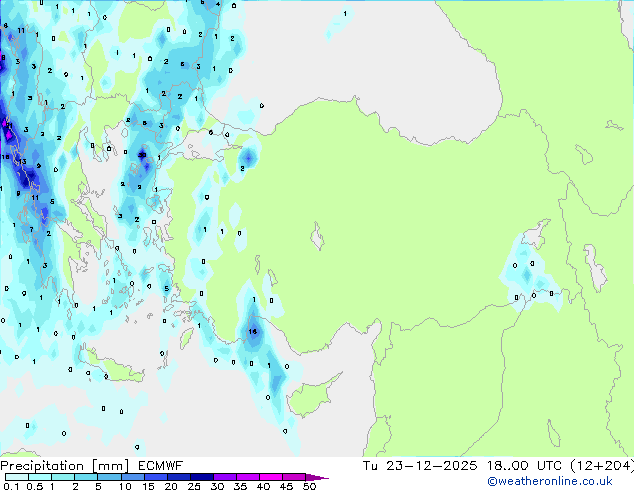
Task: Click the 0.5–1 mm legend swatch
Action: 40,477
